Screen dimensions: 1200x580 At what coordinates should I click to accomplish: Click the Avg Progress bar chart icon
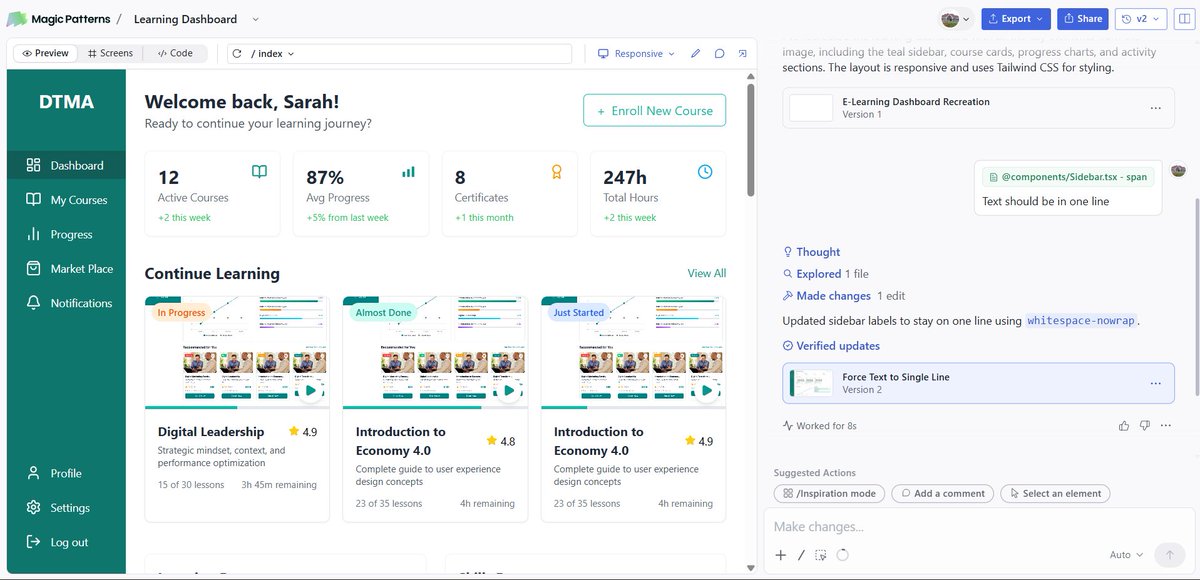click(408, 172)
